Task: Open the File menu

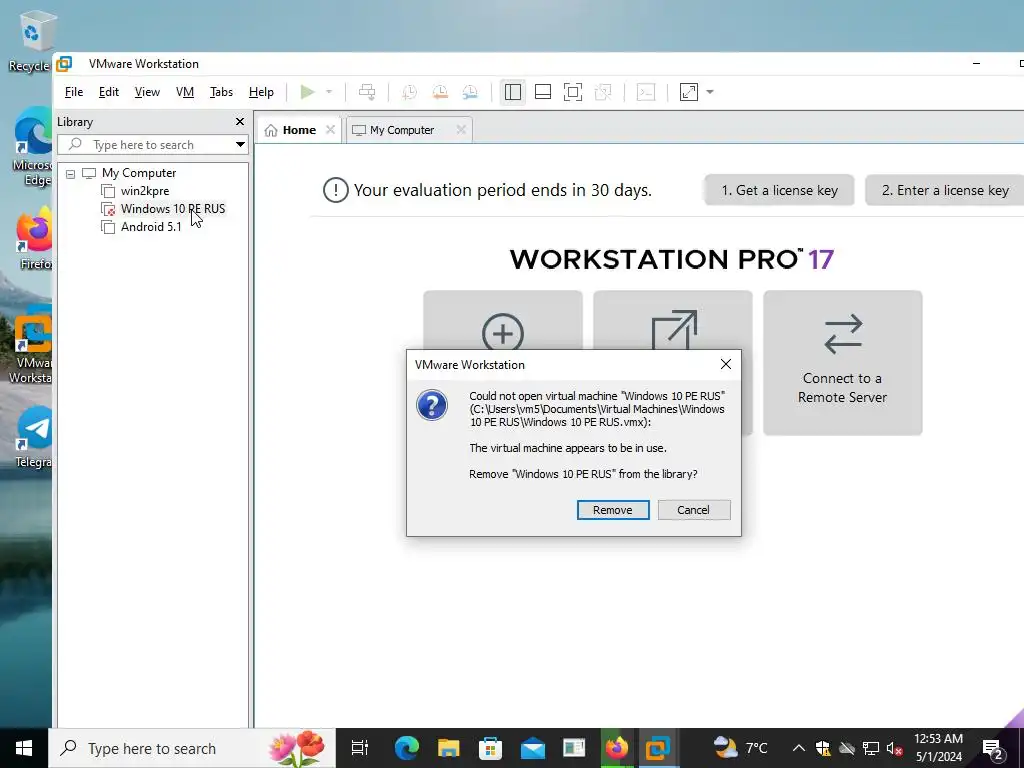Action: (x=74, y=92)
